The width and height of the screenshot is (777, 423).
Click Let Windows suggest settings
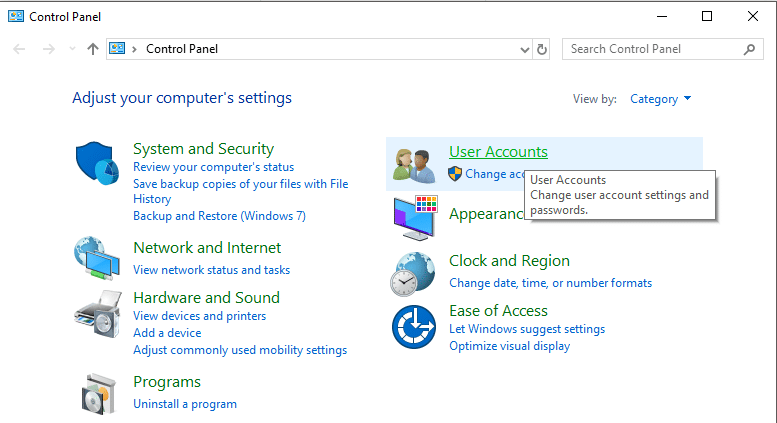pyautogui.click(x=527, y=329)
